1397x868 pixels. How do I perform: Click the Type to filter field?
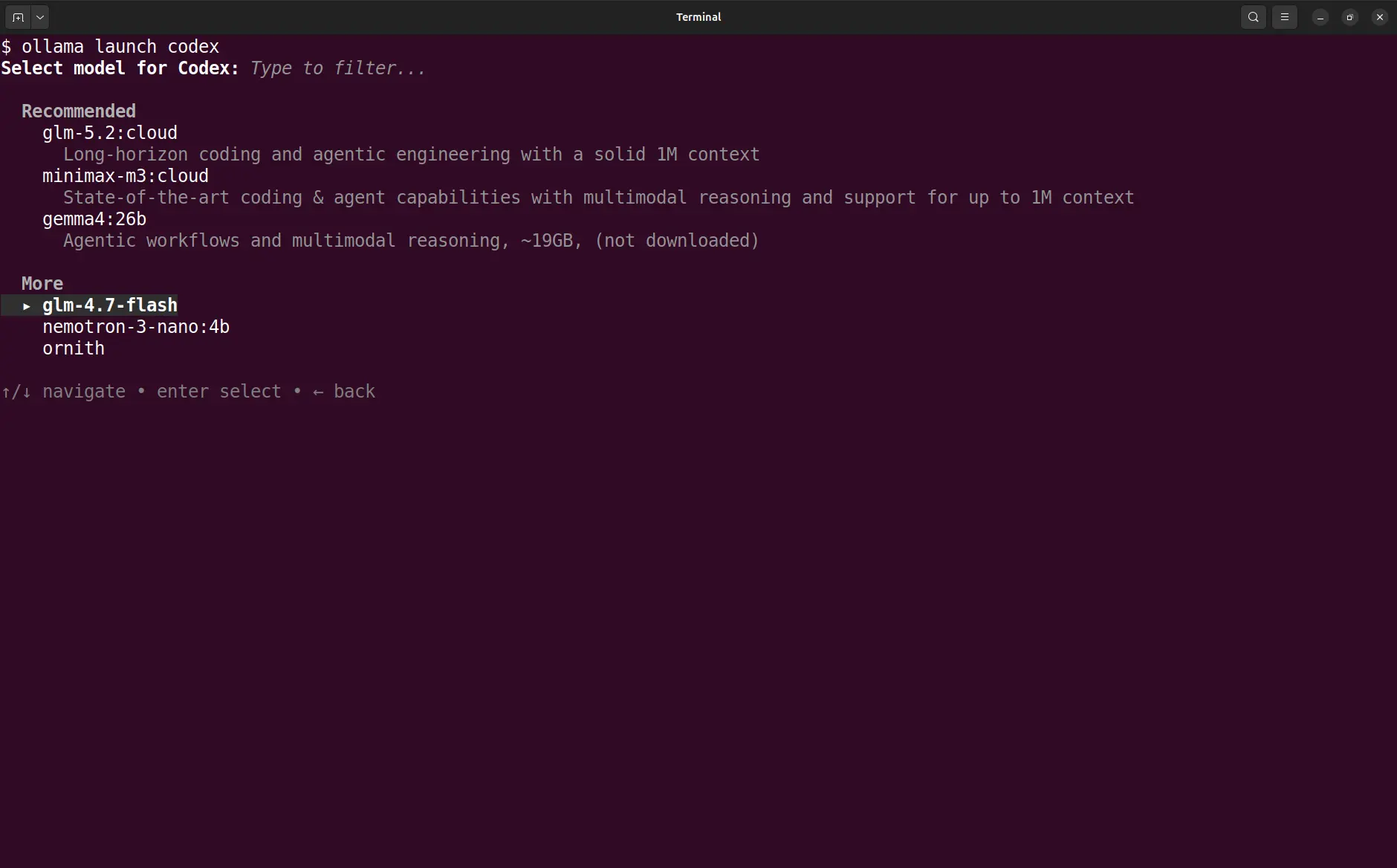tap(338, 68)
